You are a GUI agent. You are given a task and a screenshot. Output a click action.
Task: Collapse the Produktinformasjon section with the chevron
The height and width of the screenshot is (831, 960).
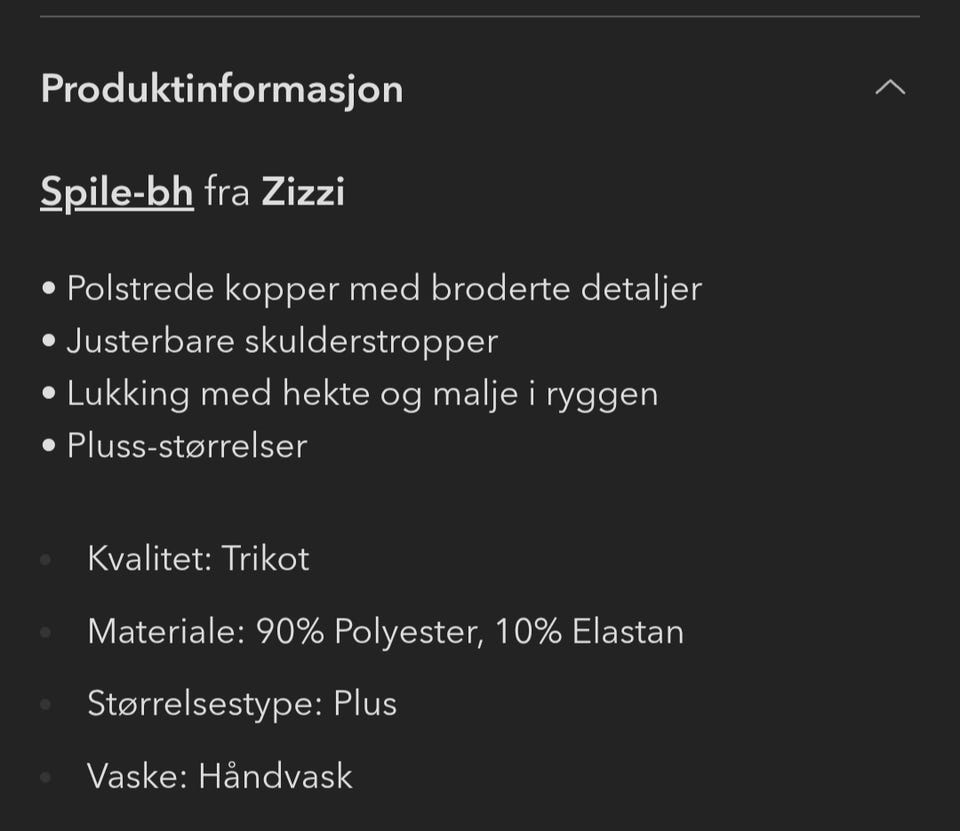[890, 88]
